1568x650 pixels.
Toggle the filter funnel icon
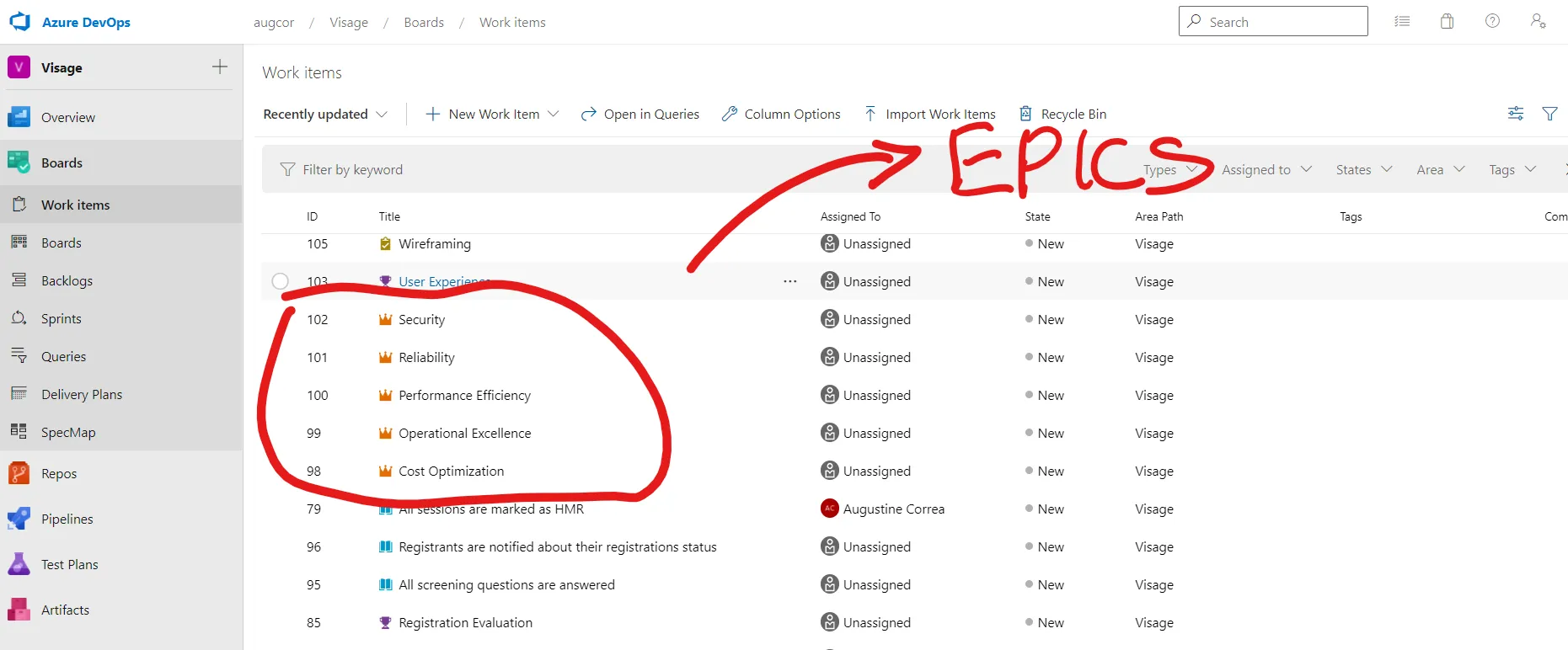(x=1549, y=114)
